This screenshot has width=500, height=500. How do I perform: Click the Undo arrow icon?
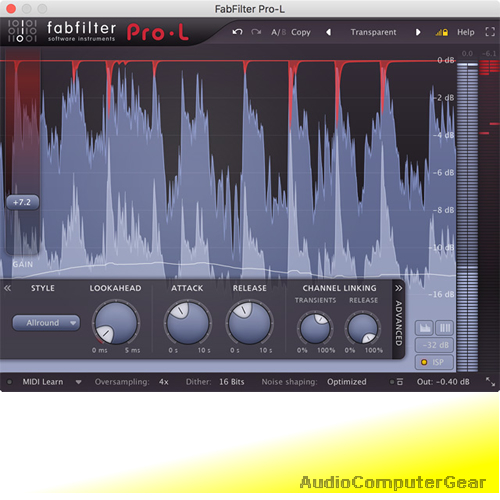tap(237, 32)
